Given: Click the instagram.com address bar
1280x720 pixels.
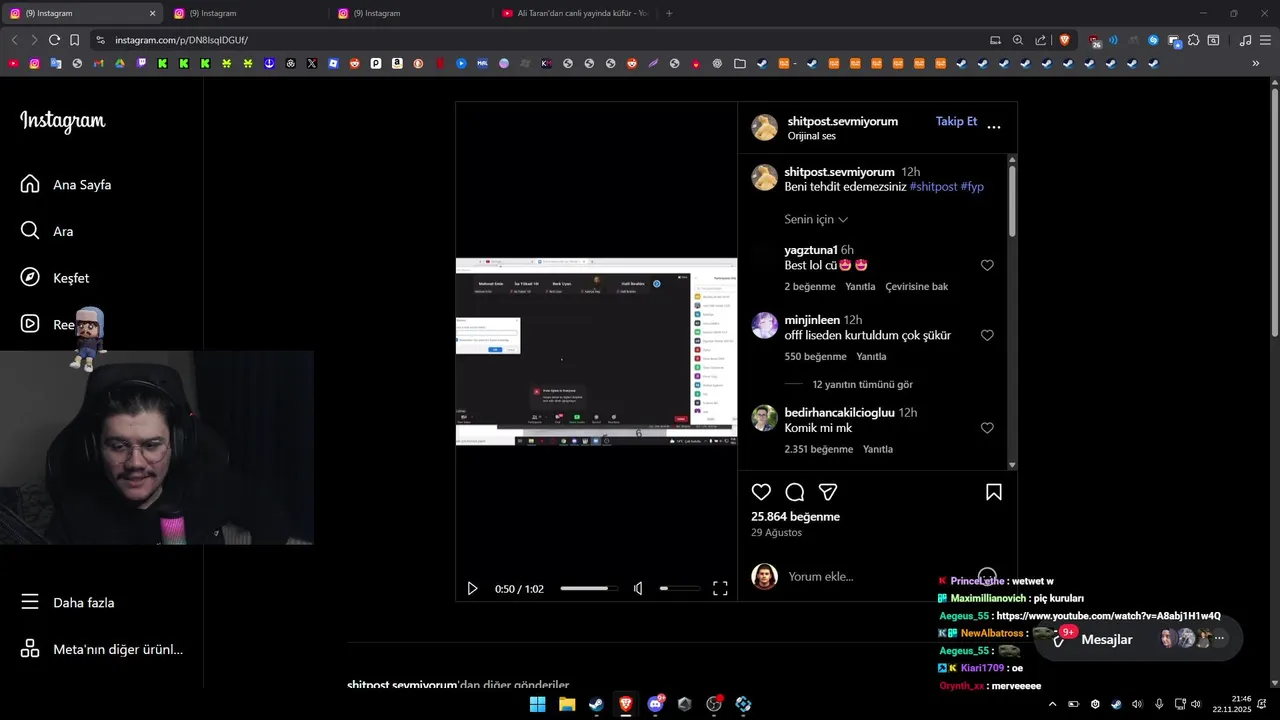Looking at the screenshot, I should click(540, 40).
